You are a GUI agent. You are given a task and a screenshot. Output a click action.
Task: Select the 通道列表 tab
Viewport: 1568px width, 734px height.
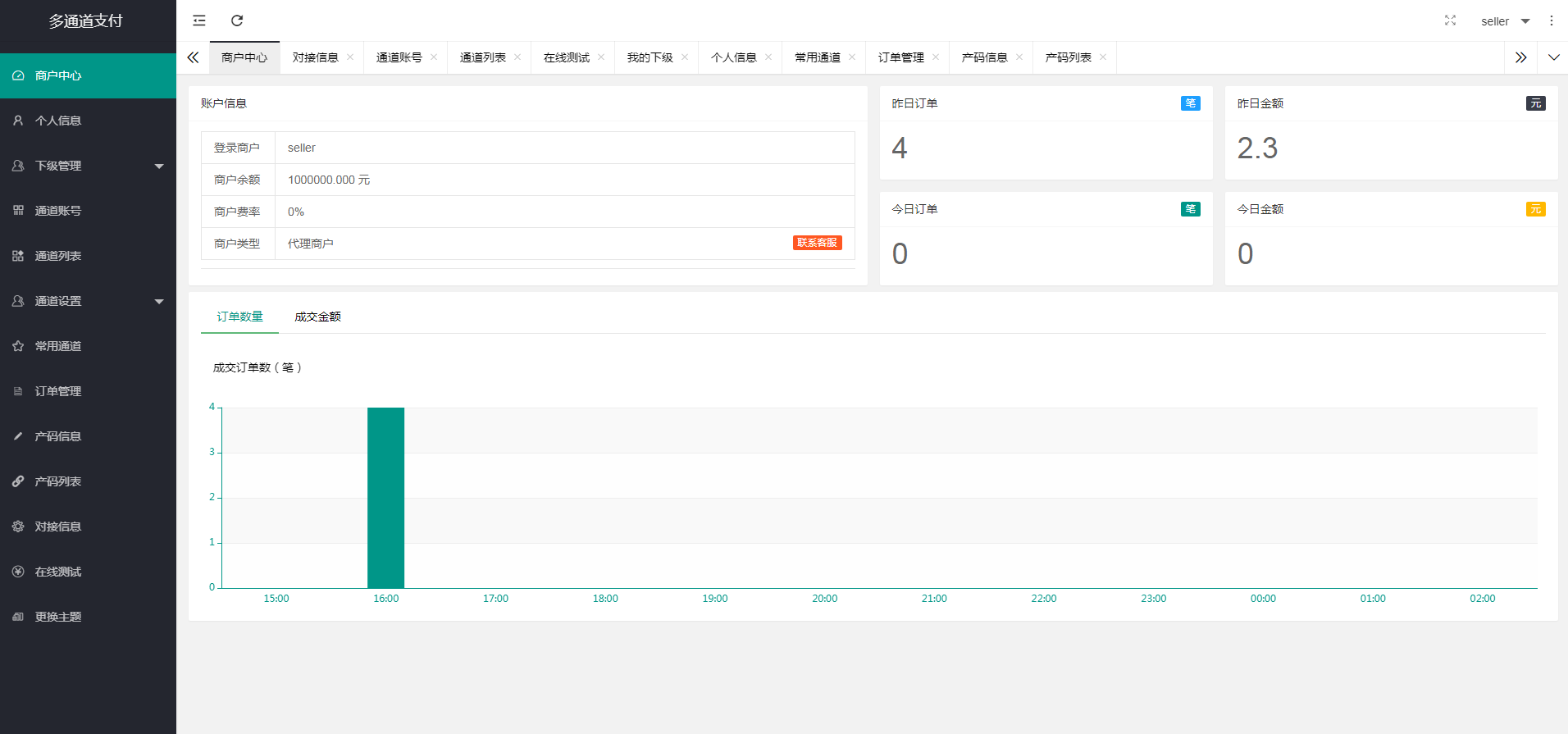482,57
